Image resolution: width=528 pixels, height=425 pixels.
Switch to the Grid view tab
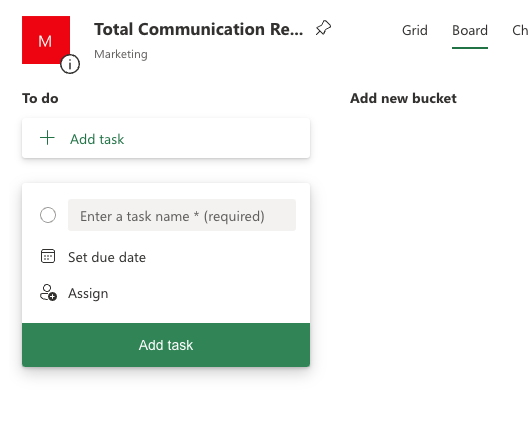(415, 30)
